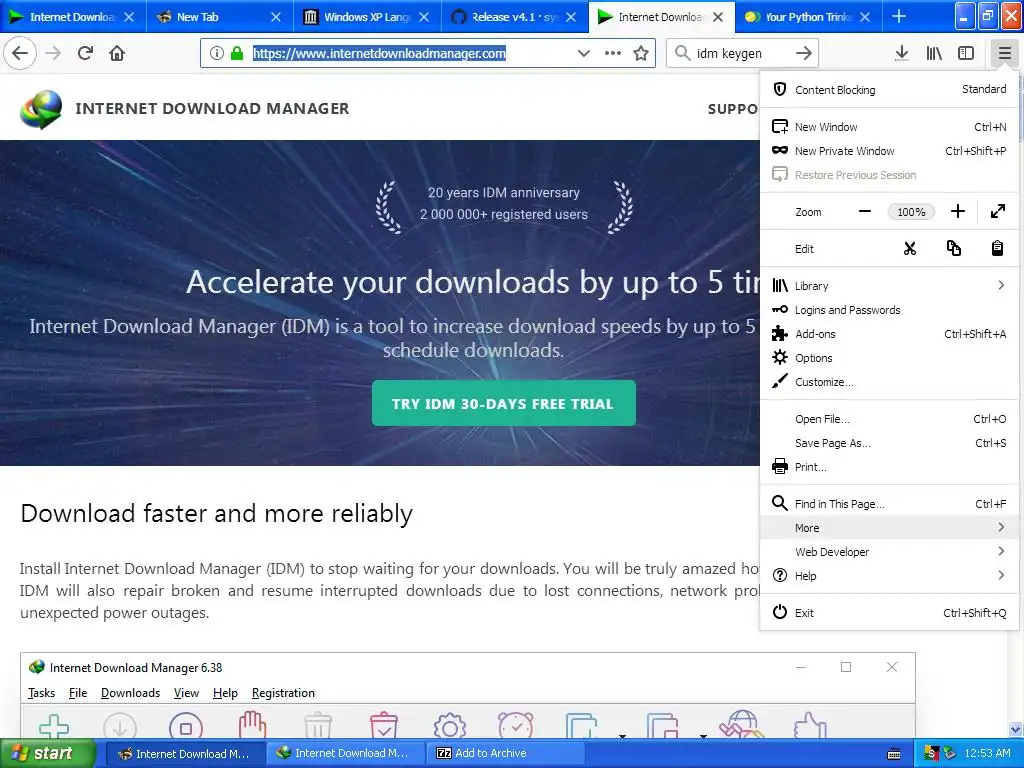Open Logins and Passwords
The width and height of the screenshot is (1024, 768).
coord(889,310)
